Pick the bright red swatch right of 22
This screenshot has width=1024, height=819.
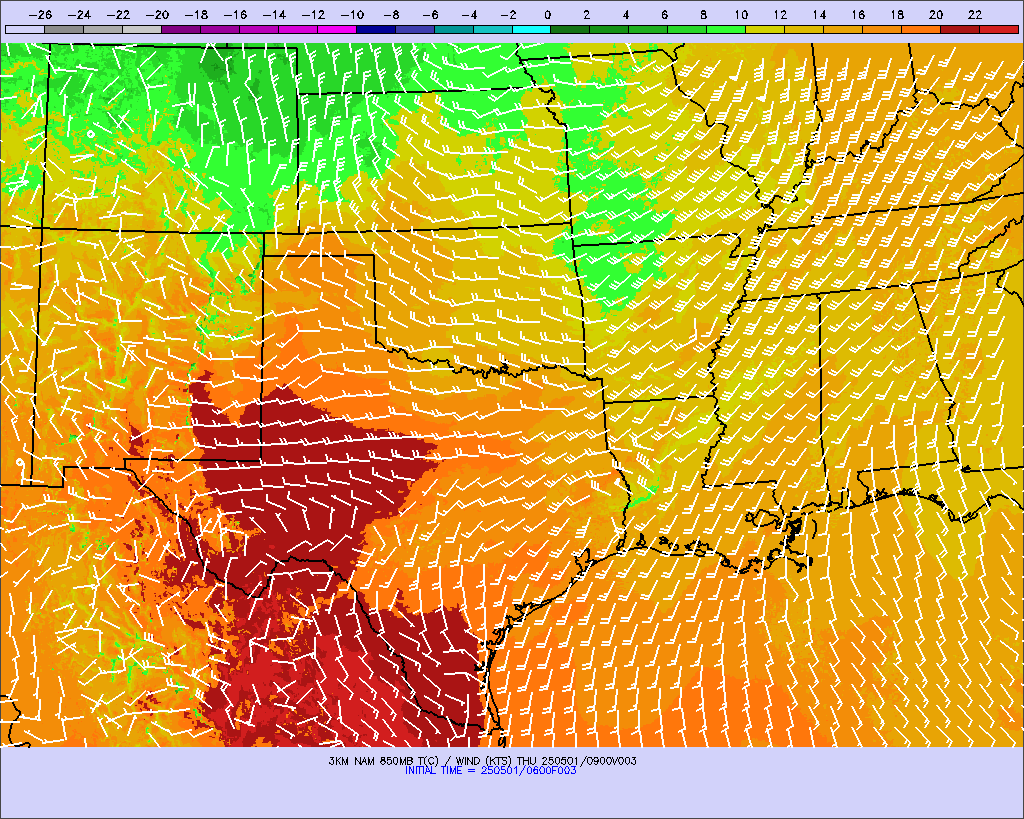click(x=999, y=29)
